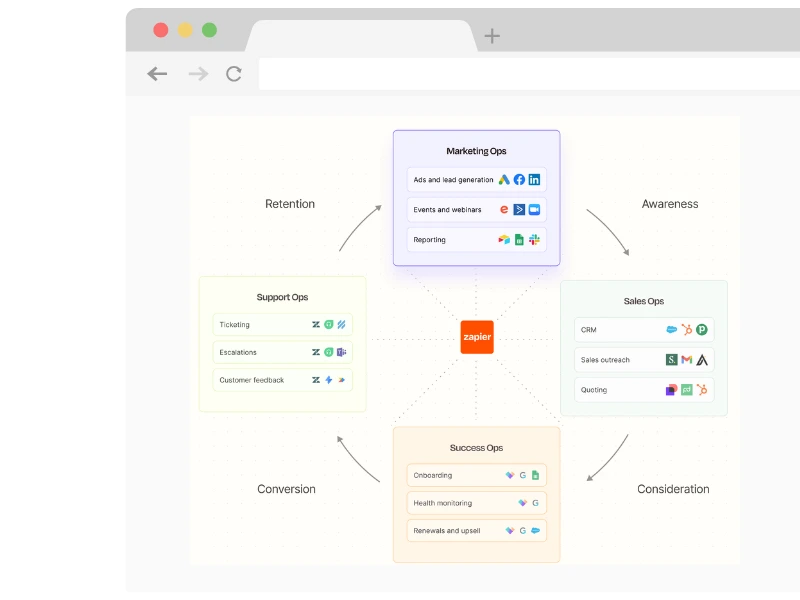The width and height of the screenshot is (800, 600).
Task: Click the Google Ads icon in Ads row
Action: pyautogui.click(x=504, y=180)
